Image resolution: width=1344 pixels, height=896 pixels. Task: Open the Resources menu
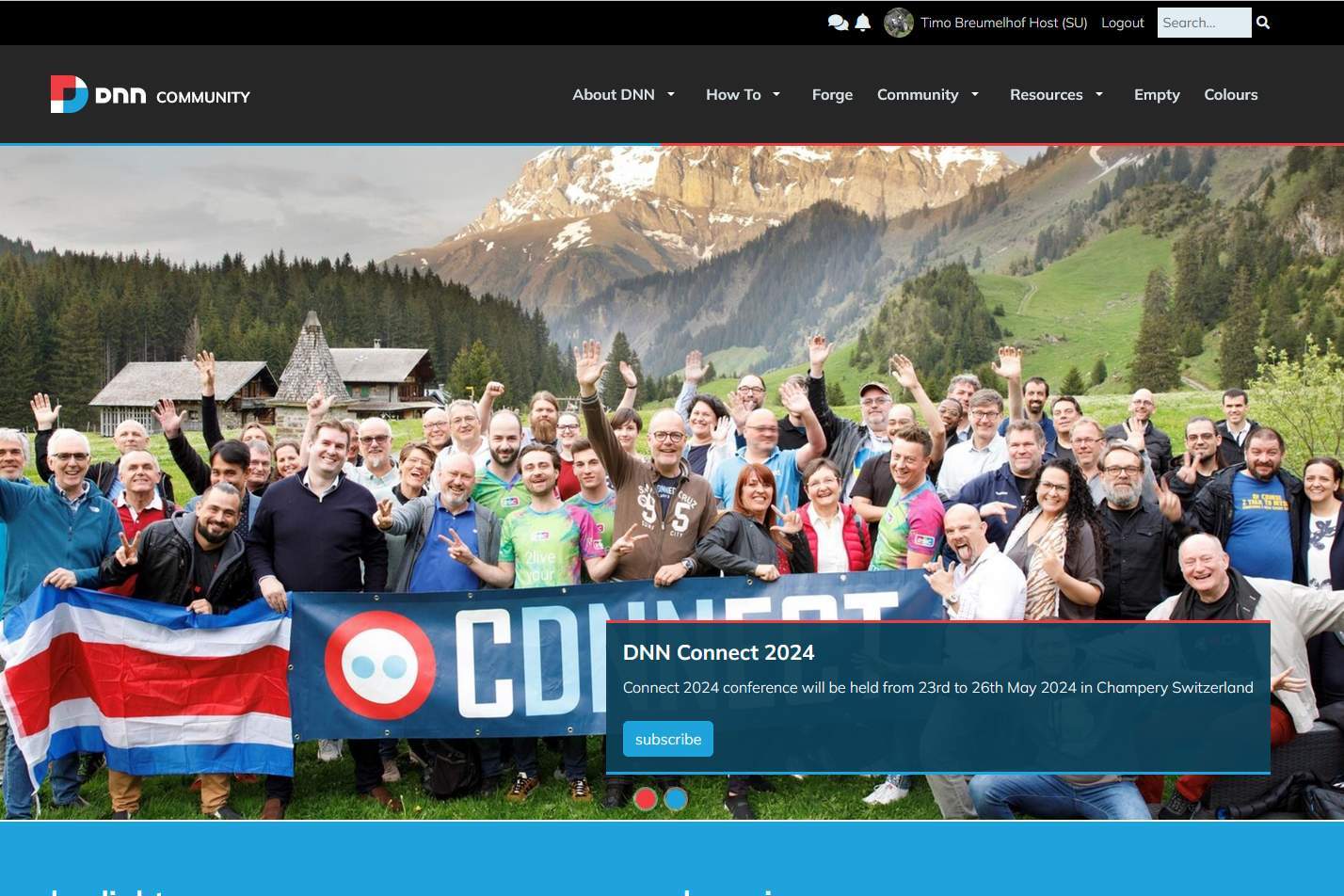(1046, 94)
